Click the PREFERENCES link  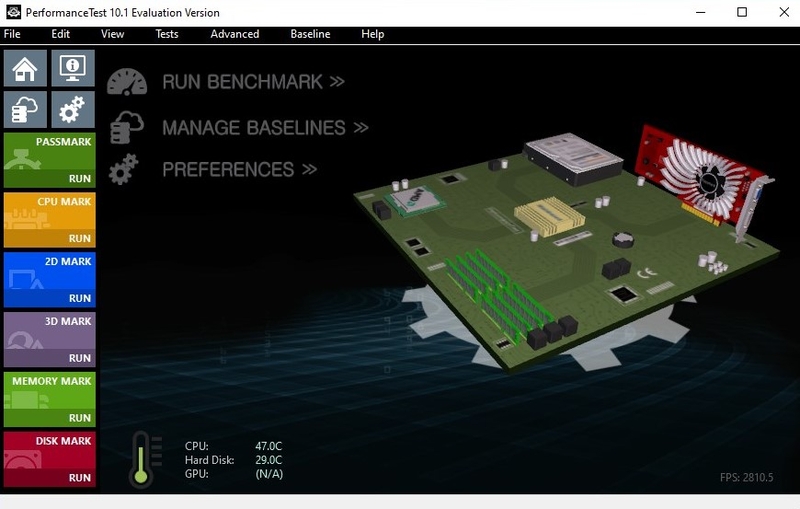coord(240,169)
